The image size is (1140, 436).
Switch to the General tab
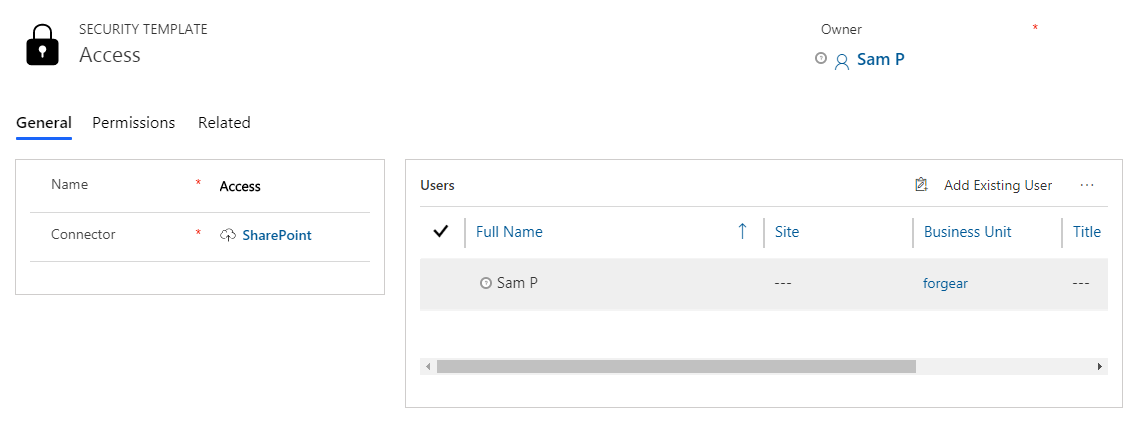click(x=44, y=123)
